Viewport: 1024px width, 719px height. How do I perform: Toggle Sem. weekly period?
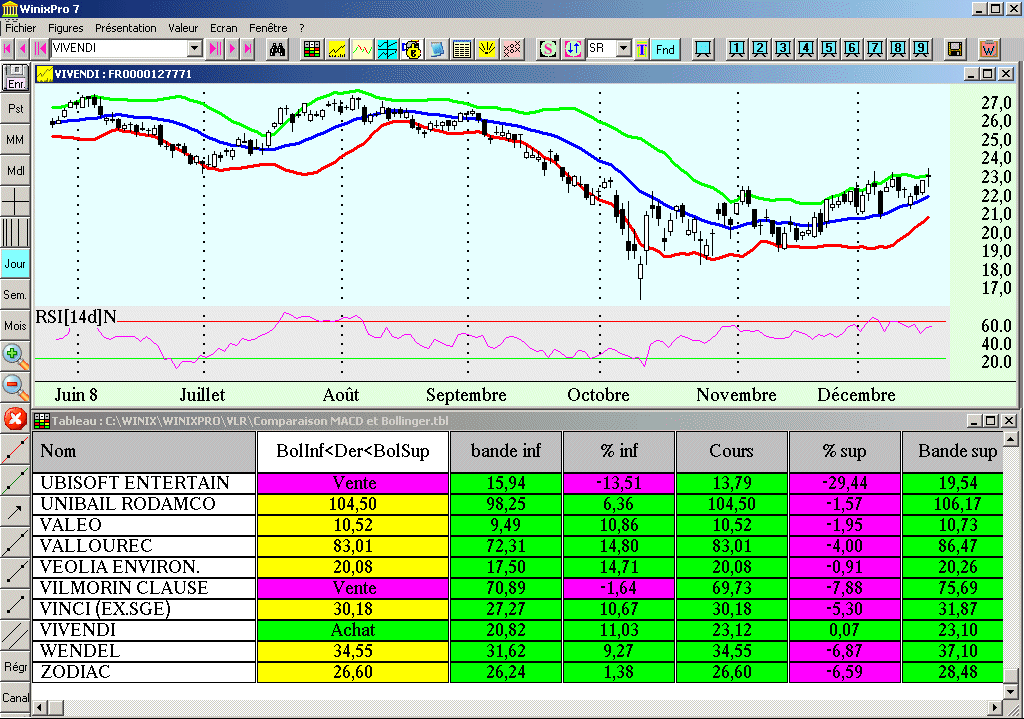[15, 295]
